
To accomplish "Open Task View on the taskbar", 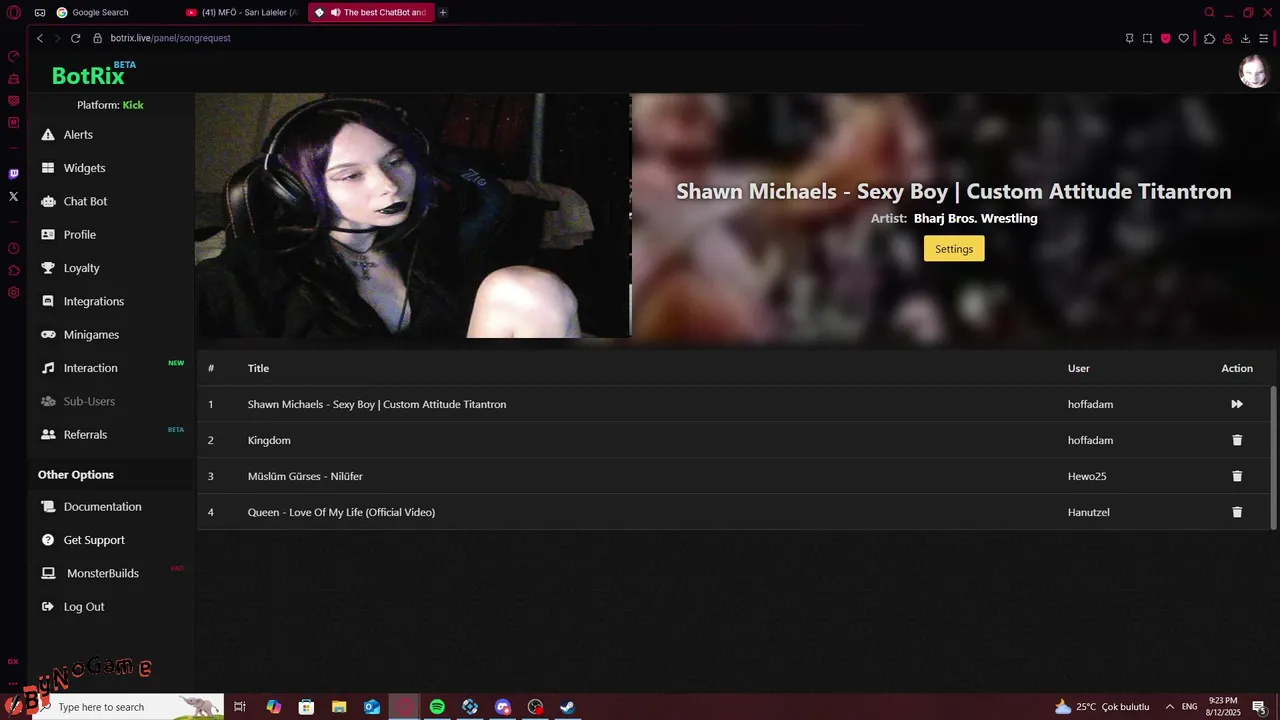I will pos(240,707).
